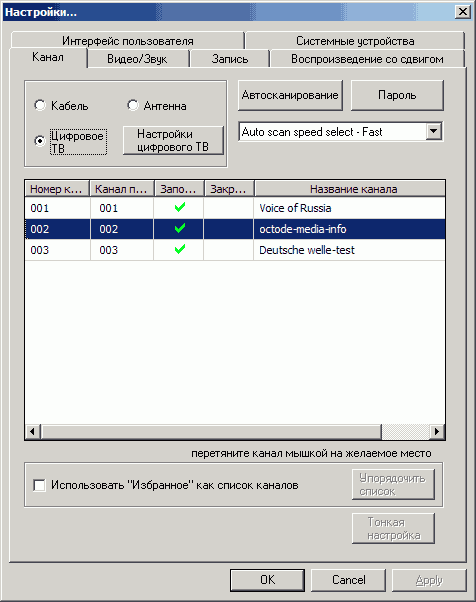Click the Cancel button

(348, 580)
